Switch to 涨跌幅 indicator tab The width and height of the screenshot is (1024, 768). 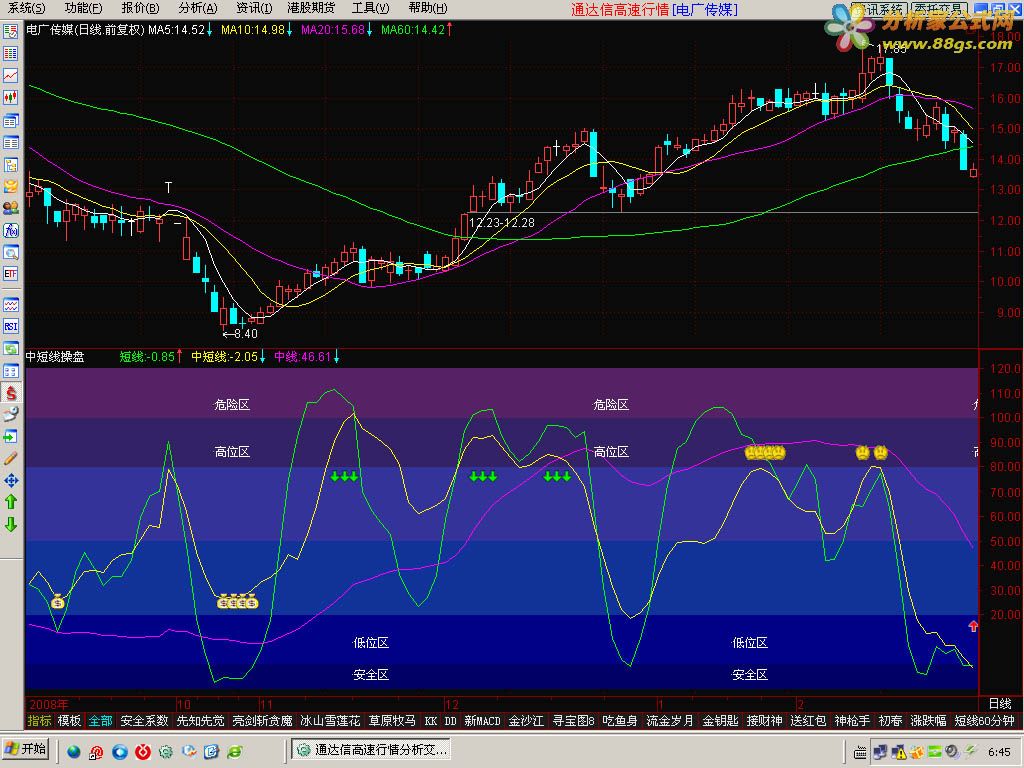coord(927,721)
